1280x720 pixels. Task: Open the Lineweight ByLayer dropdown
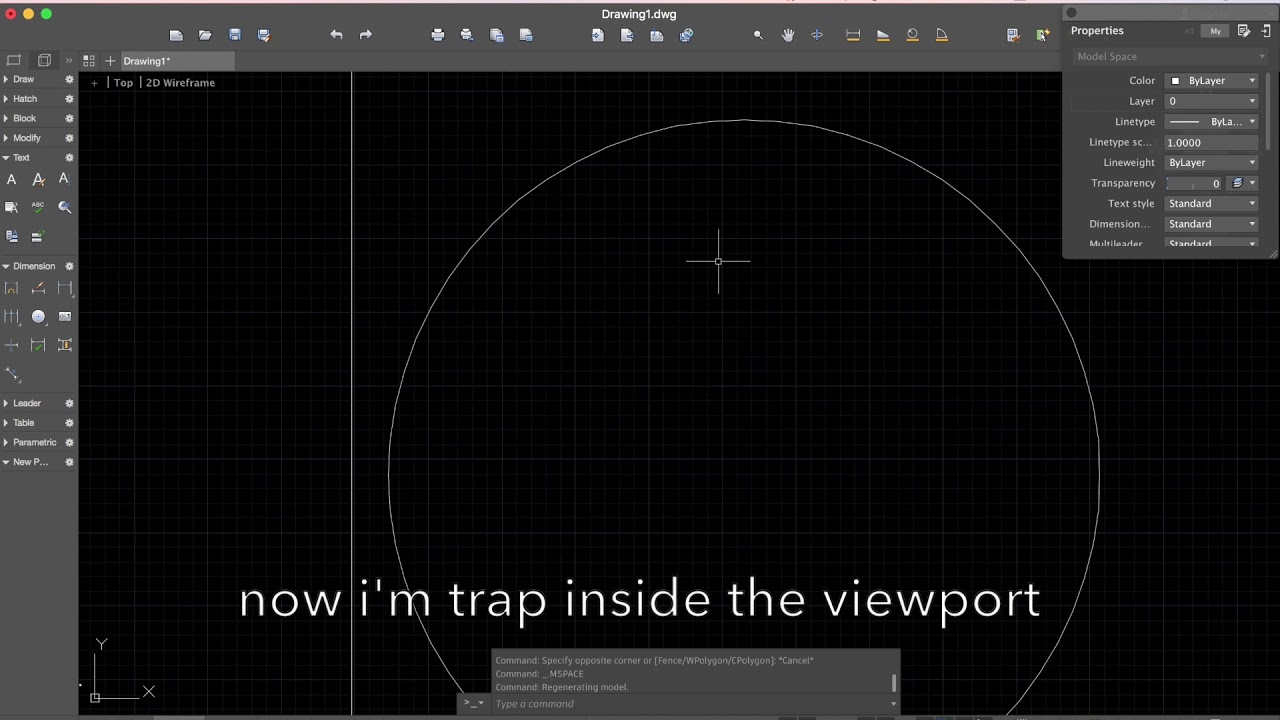(1212, 163)
